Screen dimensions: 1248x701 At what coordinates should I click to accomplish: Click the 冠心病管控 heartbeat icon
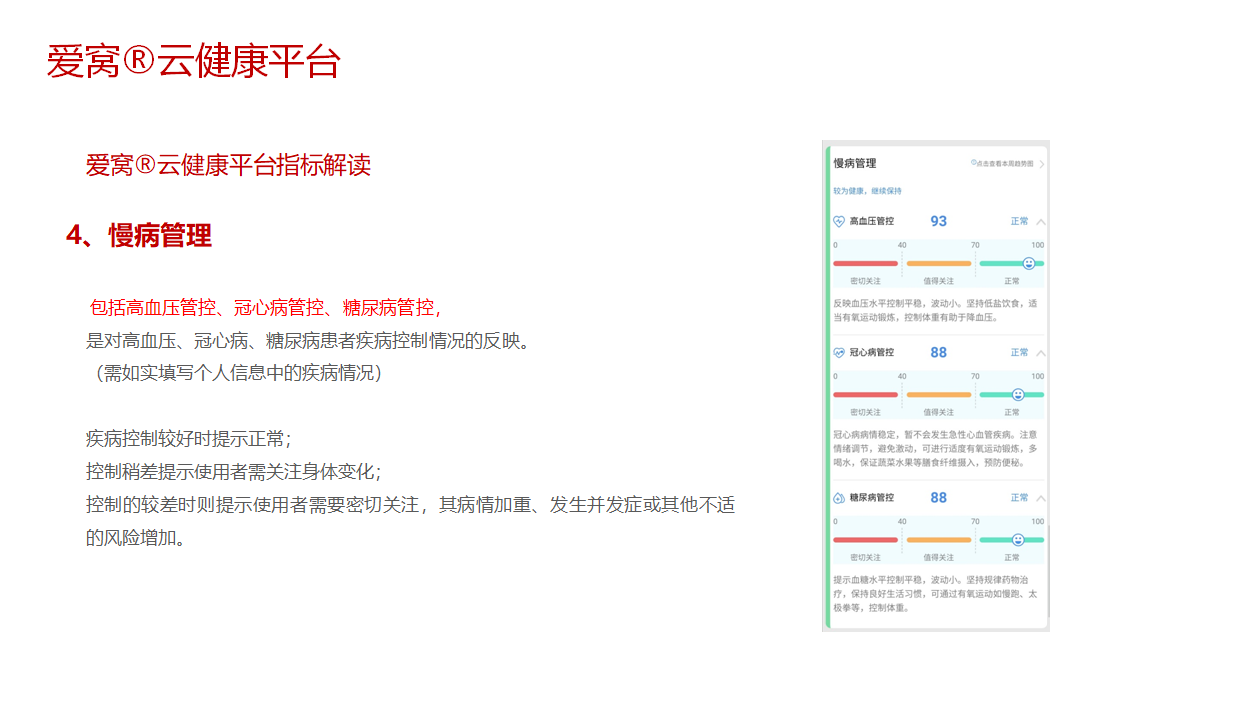coord(839,353)
